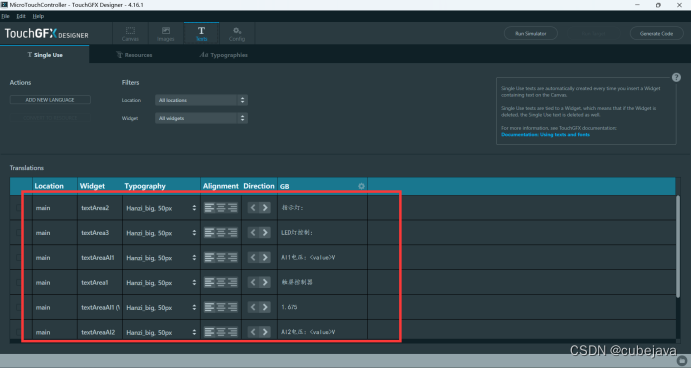Viewport: 692px width, 368px height.
Task: Center-align the textArea3 text
Action: coord(221,233)
